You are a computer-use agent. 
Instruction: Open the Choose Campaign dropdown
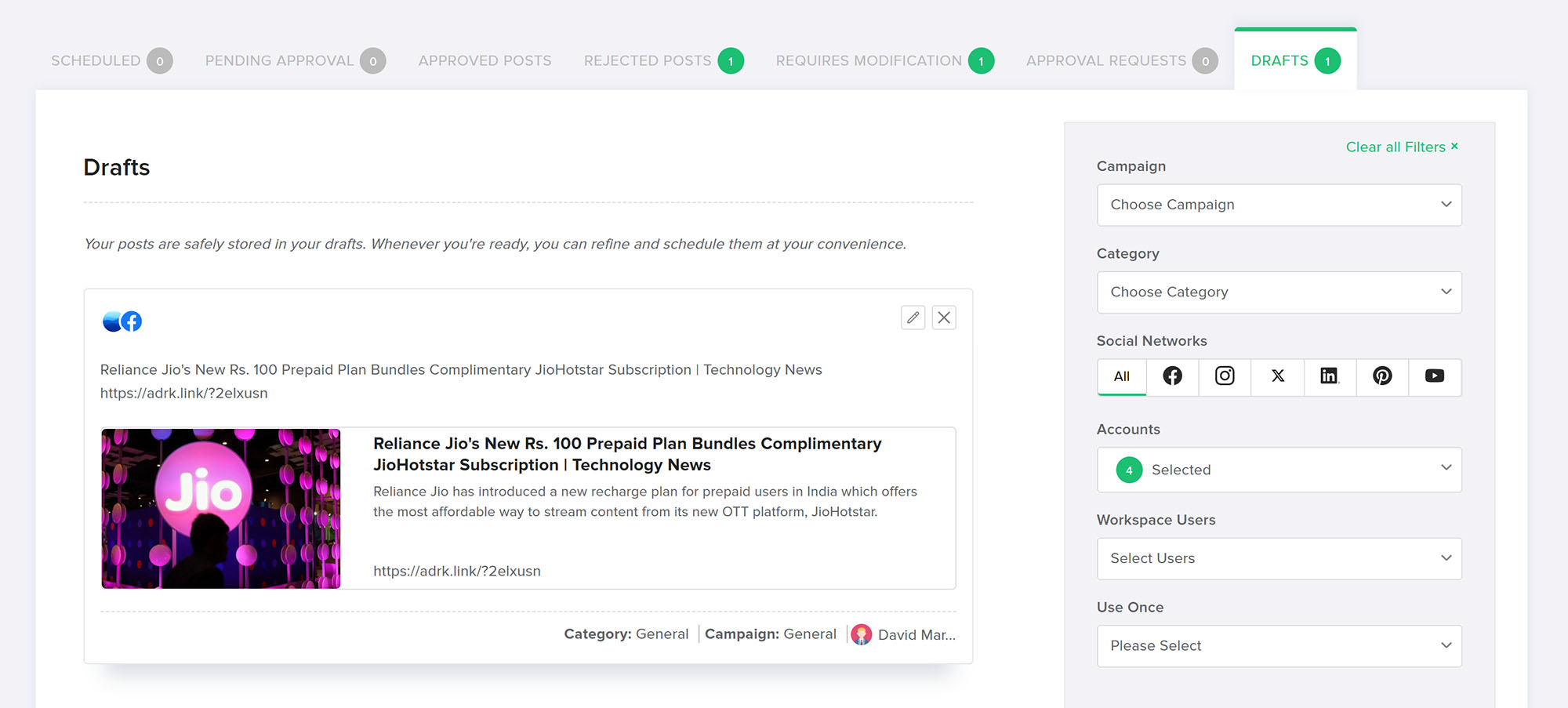pyautogui.click(x=1279, y=205)
